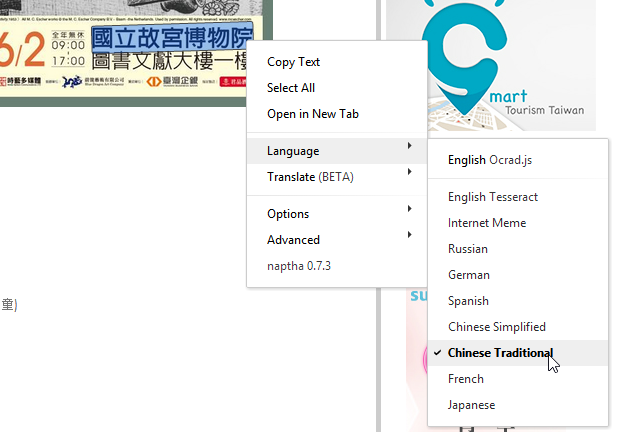Select Internet Meme language option
This screenshot has width=639, height=432.
(518, 223)
